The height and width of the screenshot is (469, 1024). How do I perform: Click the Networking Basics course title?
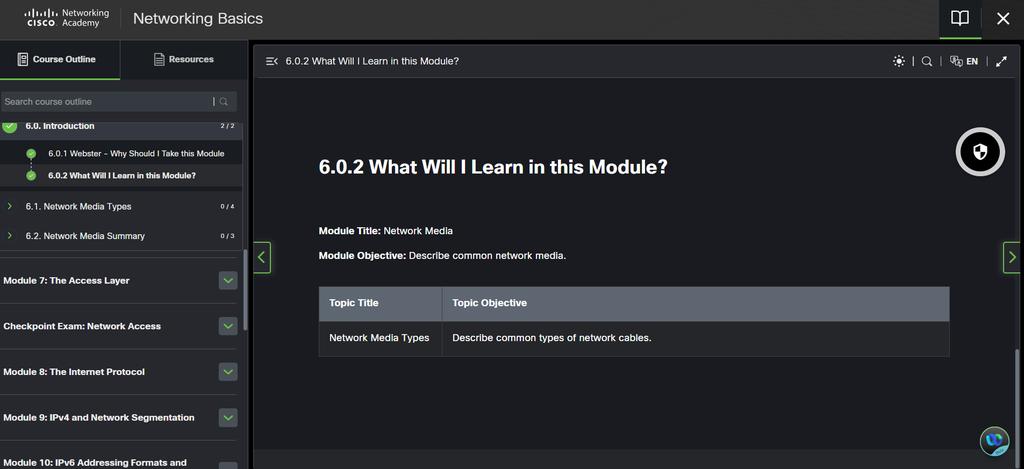click(x=198, y=18)
